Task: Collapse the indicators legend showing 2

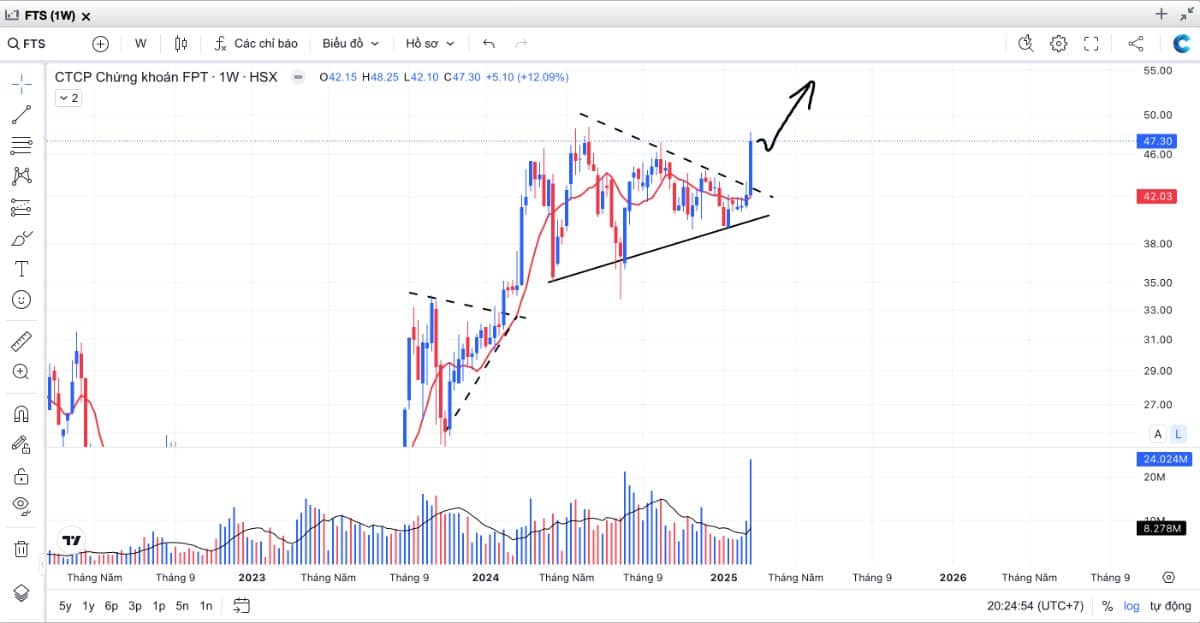Action: coord(68,98)
